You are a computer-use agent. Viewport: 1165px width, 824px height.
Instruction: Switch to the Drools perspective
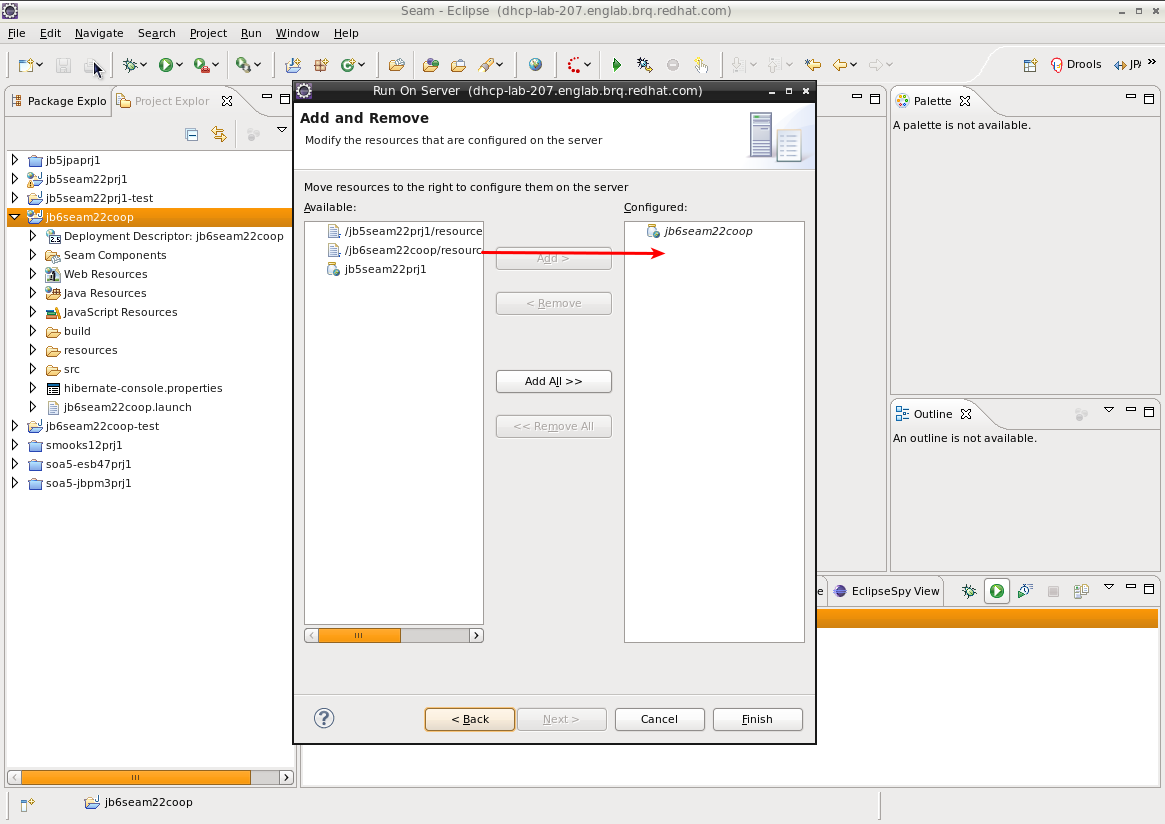pos(1076,65)
